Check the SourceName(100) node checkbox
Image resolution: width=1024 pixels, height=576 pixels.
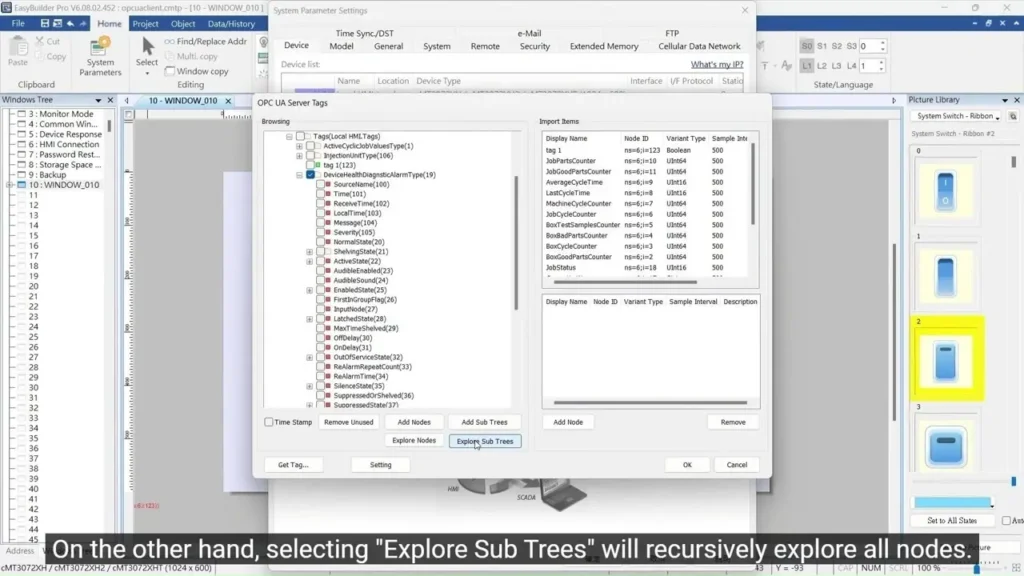pos(321,185)
